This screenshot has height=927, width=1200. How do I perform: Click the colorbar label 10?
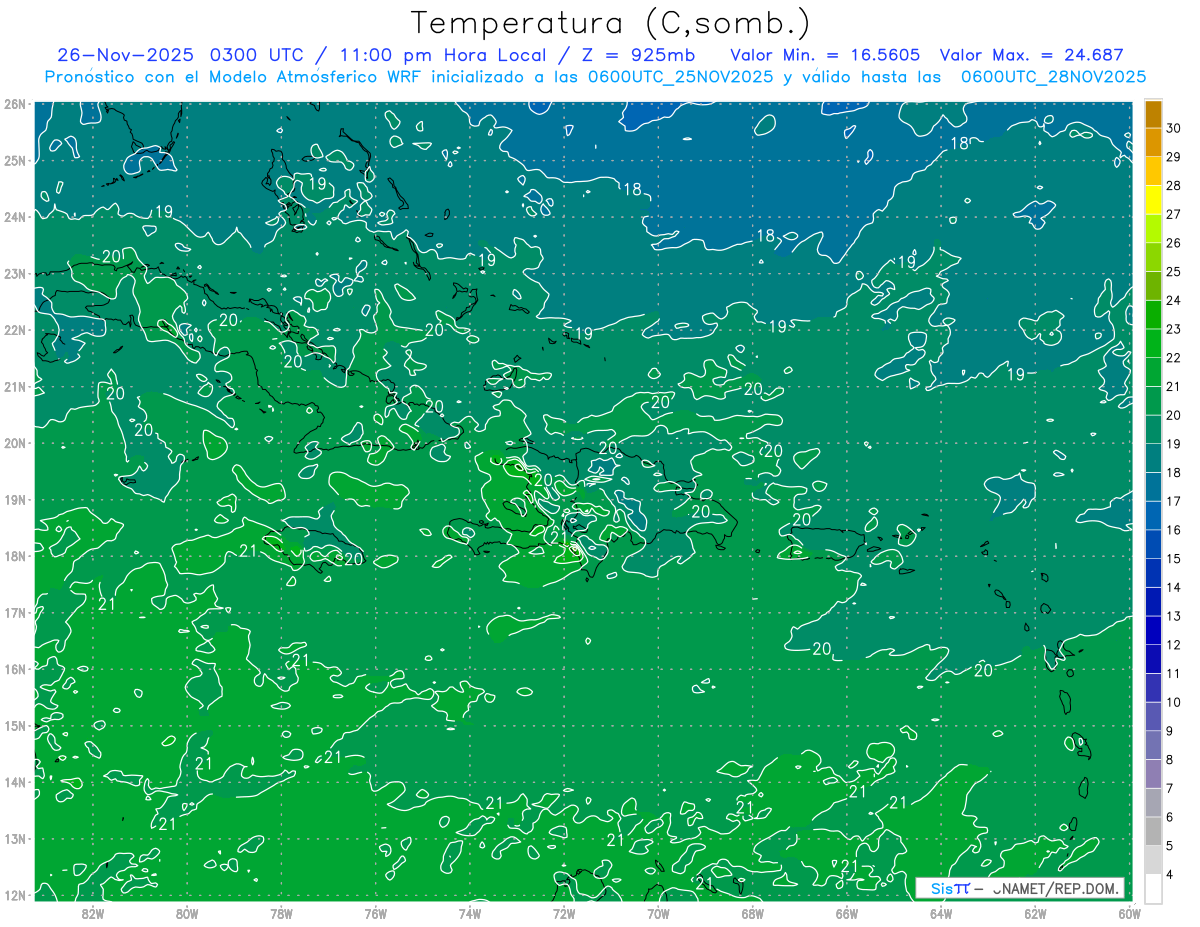[x=1174, y=703]
